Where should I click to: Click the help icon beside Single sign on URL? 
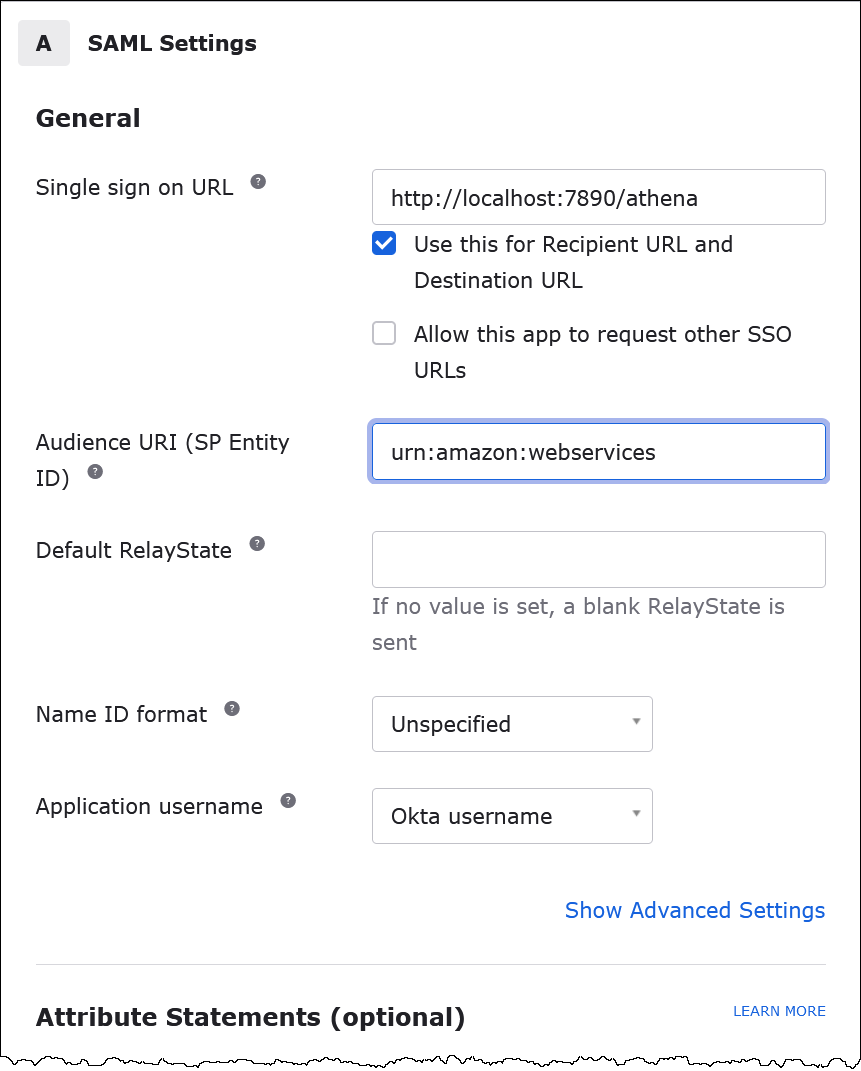(257, 180)
